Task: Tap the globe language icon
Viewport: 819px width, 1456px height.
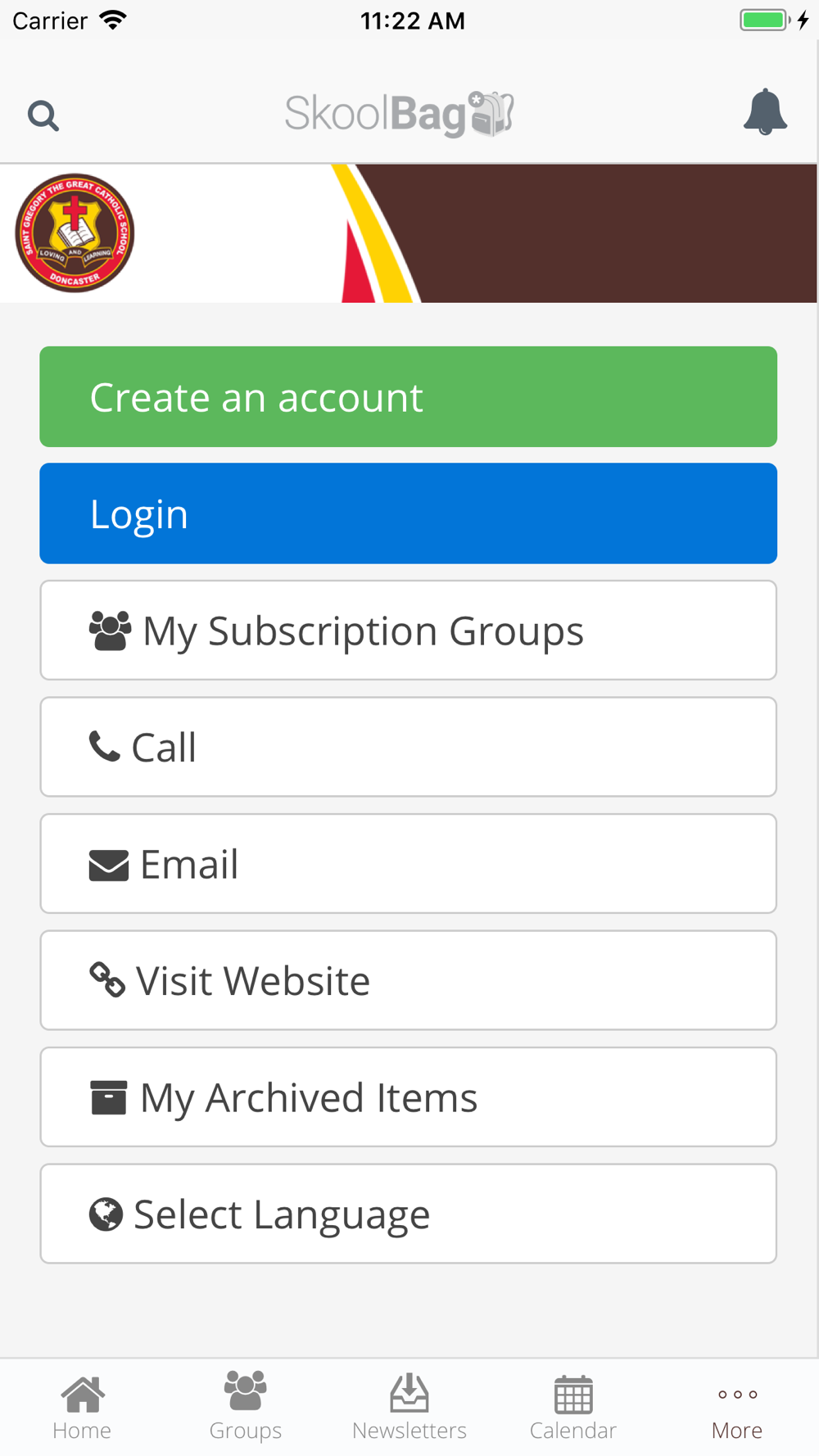Action: pos(106,1214)
